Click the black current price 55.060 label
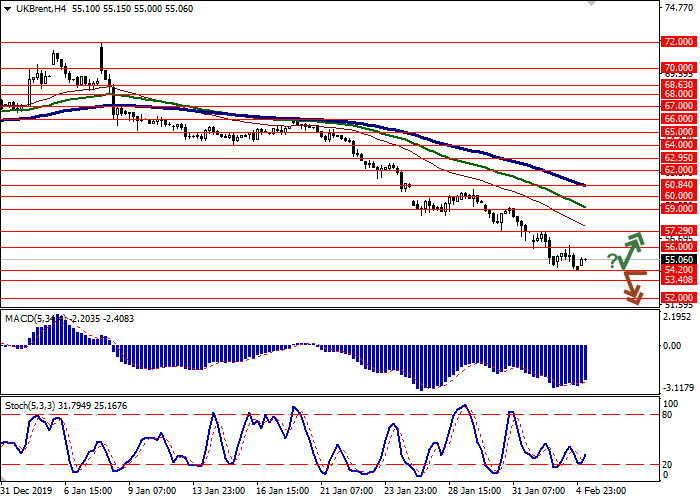The width and height of the screenshot is (700, 500). coord(678,258)
